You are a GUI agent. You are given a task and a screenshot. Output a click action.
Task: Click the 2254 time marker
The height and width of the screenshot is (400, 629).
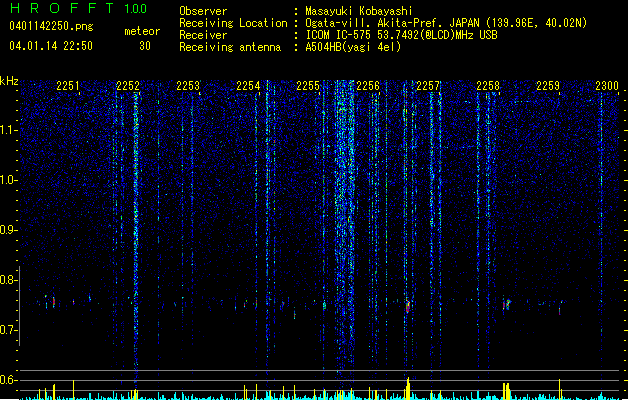click(x=248, y=86)
